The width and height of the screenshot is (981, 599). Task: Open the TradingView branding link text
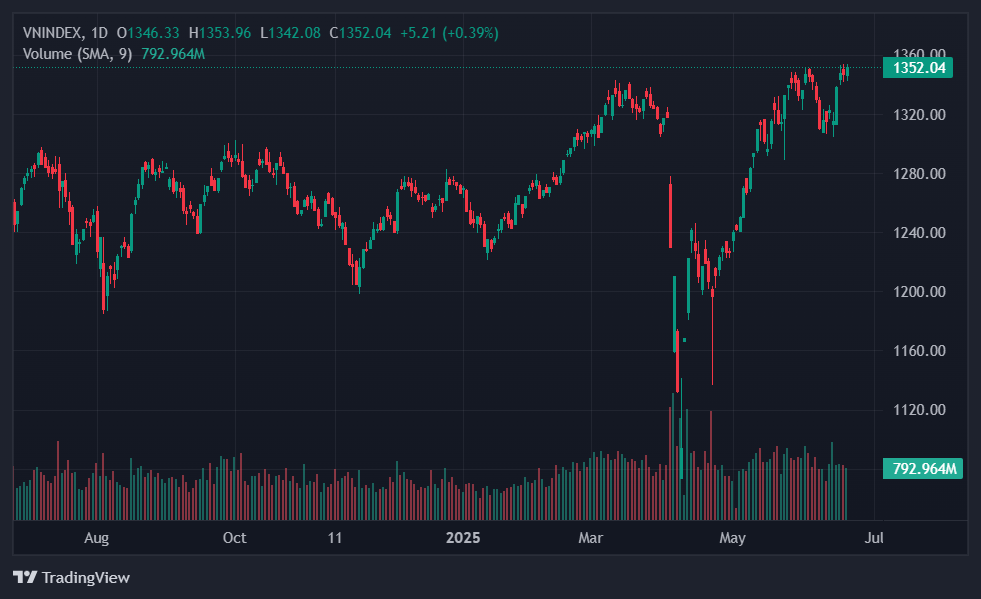point(85,577)
